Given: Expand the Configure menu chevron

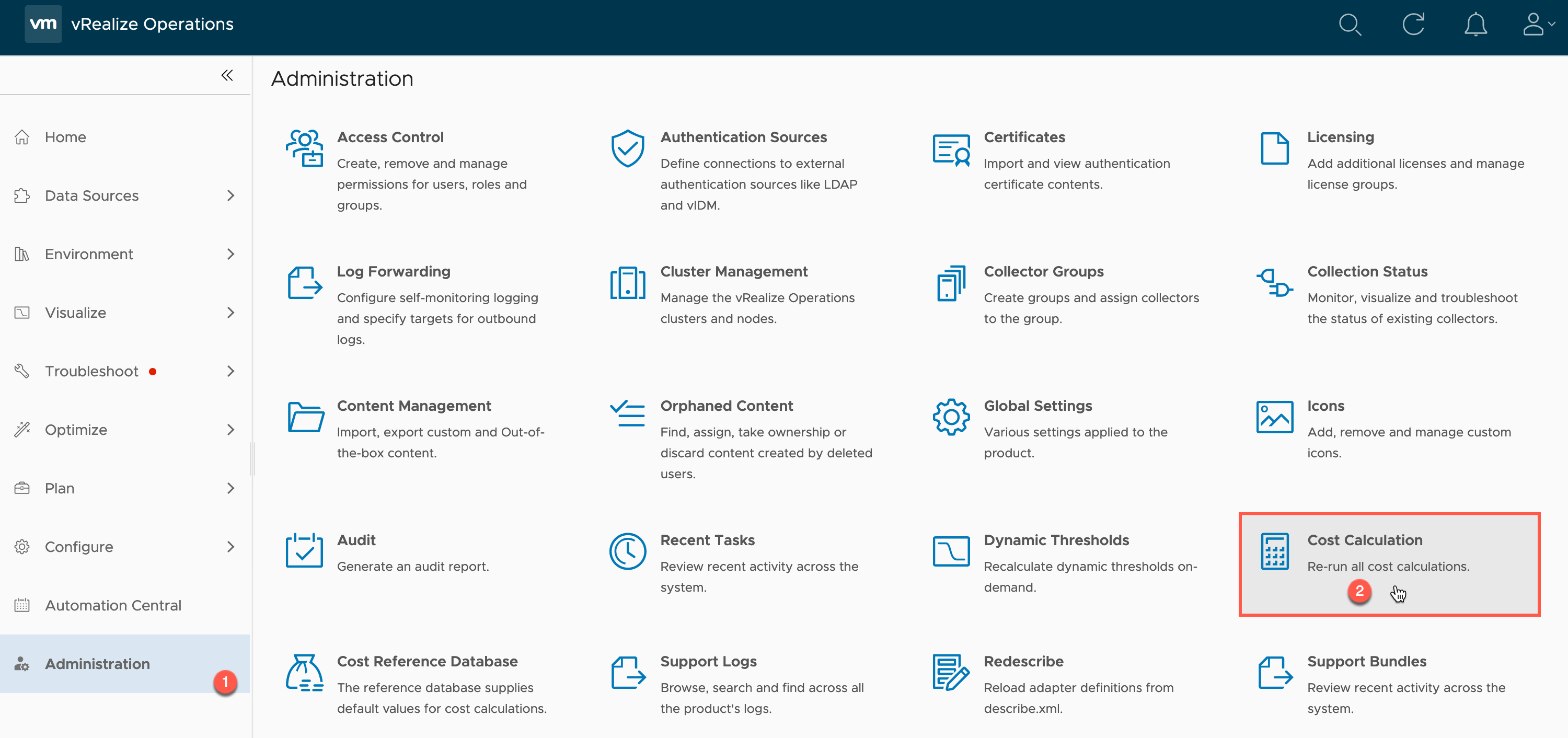Looking at the screenshot, I should [230, 547].
